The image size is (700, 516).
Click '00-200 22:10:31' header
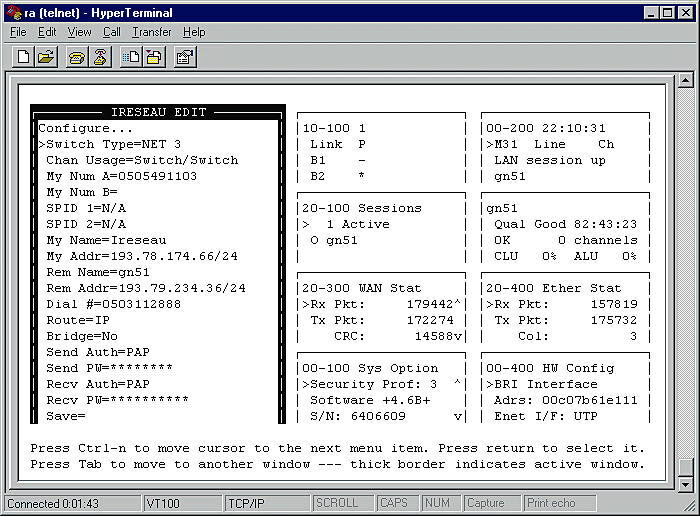[546, 129]
